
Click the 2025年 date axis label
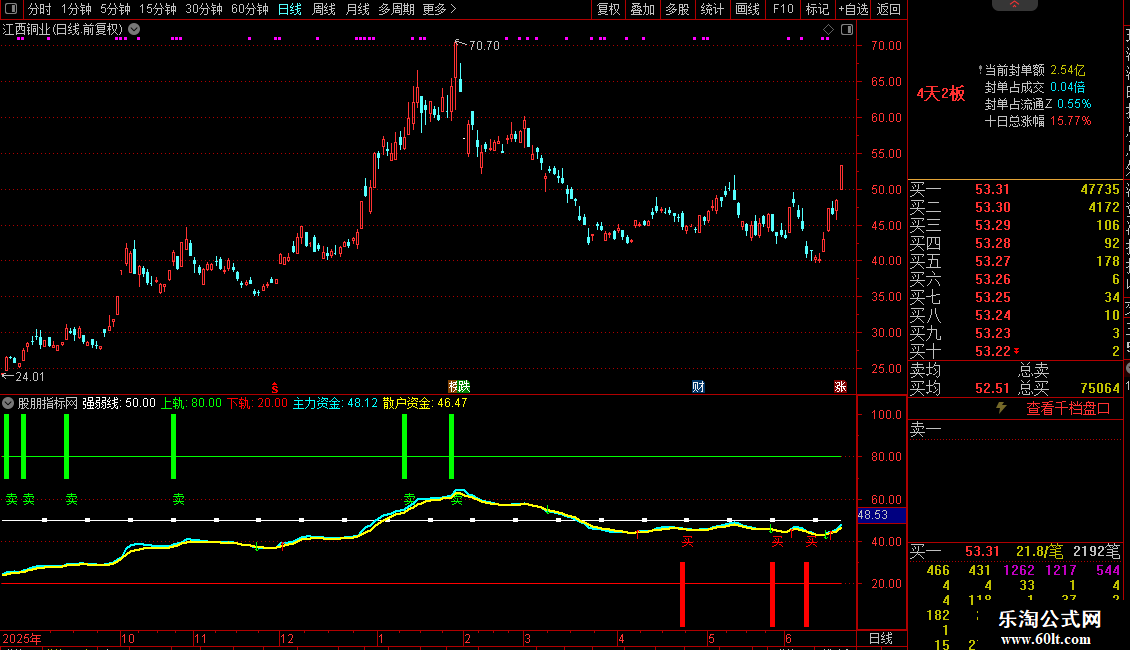click(x=22, y=639)
